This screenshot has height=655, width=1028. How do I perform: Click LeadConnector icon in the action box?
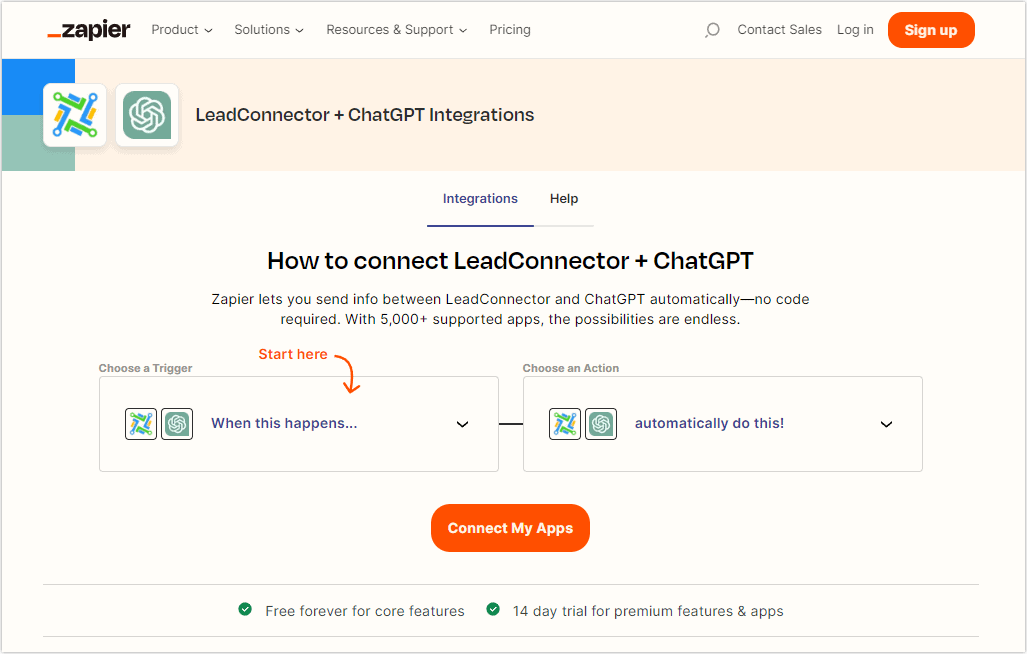click(x=565, y=424)
